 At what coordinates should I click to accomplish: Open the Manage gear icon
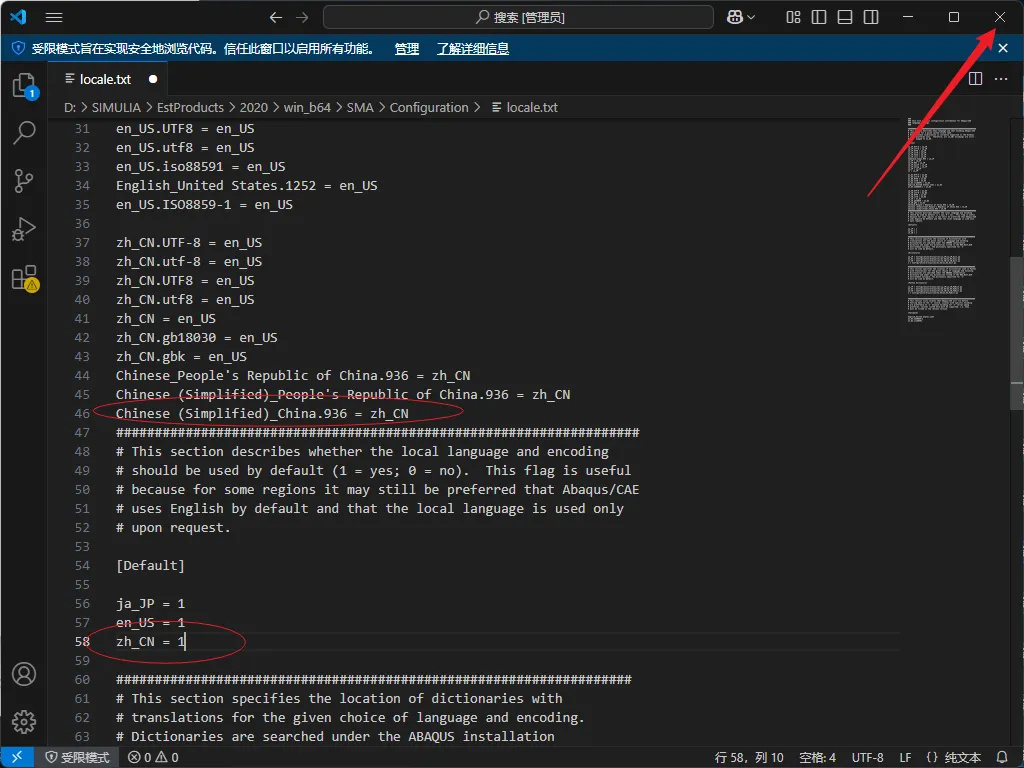(24, 722)
